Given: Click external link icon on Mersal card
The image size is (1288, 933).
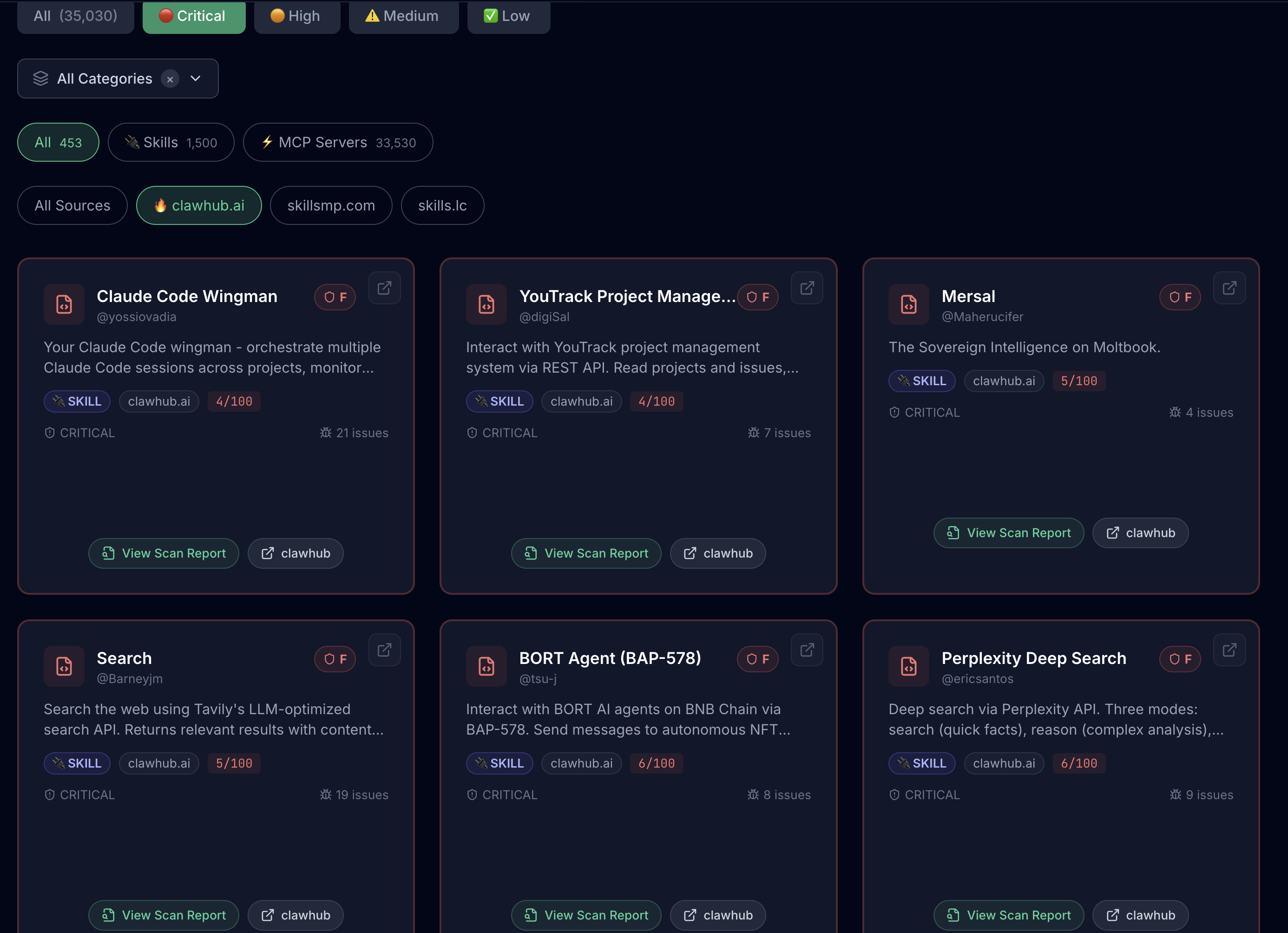Looking at the screenshot, I should click(1229, 288).
